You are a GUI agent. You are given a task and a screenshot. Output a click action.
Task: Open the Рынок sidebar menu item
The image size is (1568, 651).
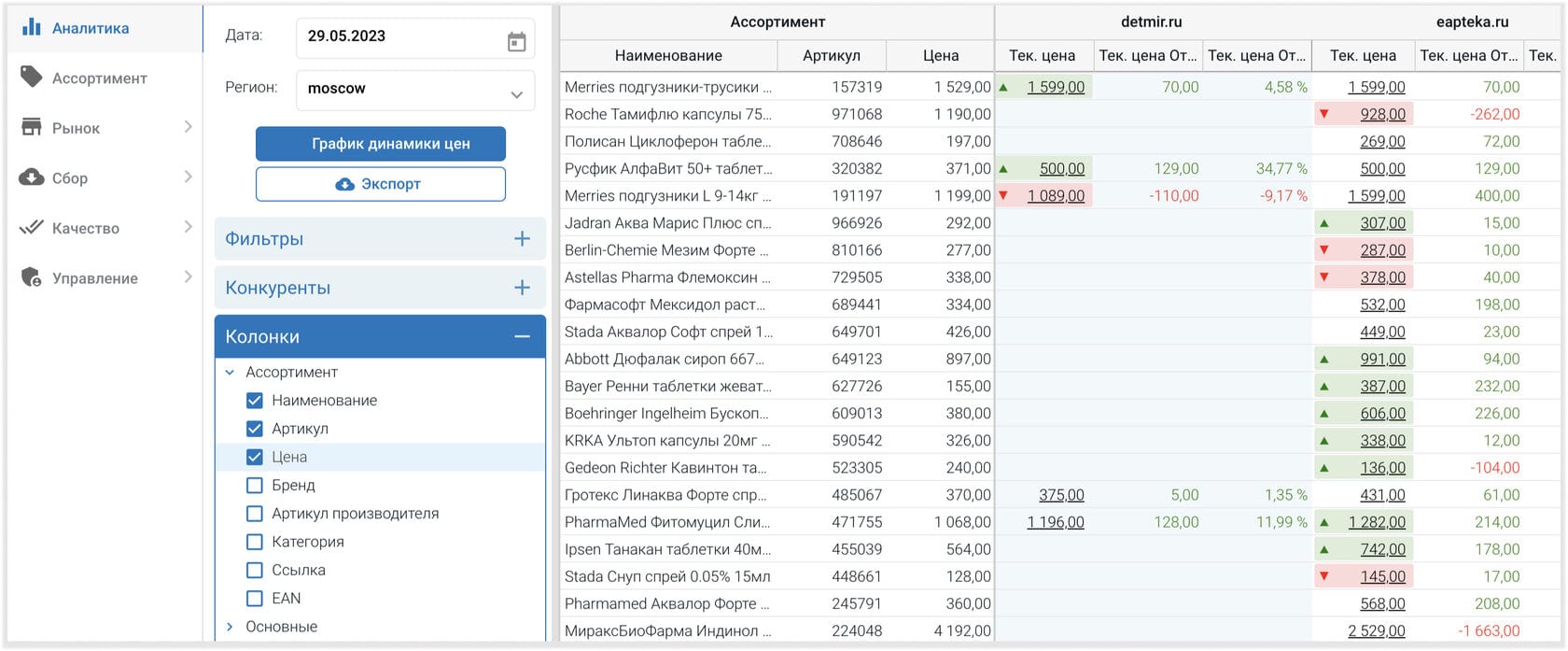[x=105, y=128]
